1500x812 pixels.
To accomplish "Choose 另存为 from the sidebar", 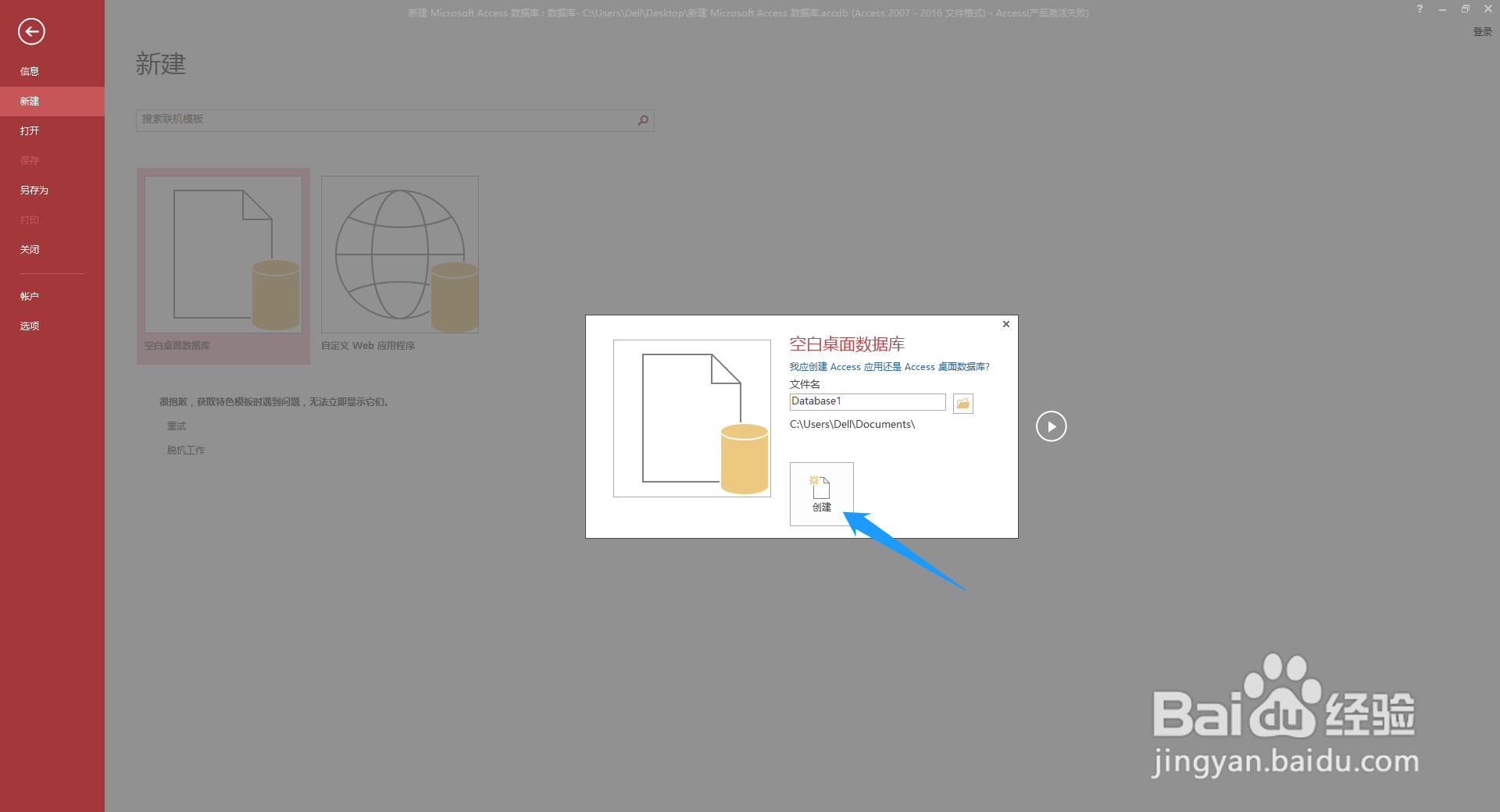I will (52, 190).
